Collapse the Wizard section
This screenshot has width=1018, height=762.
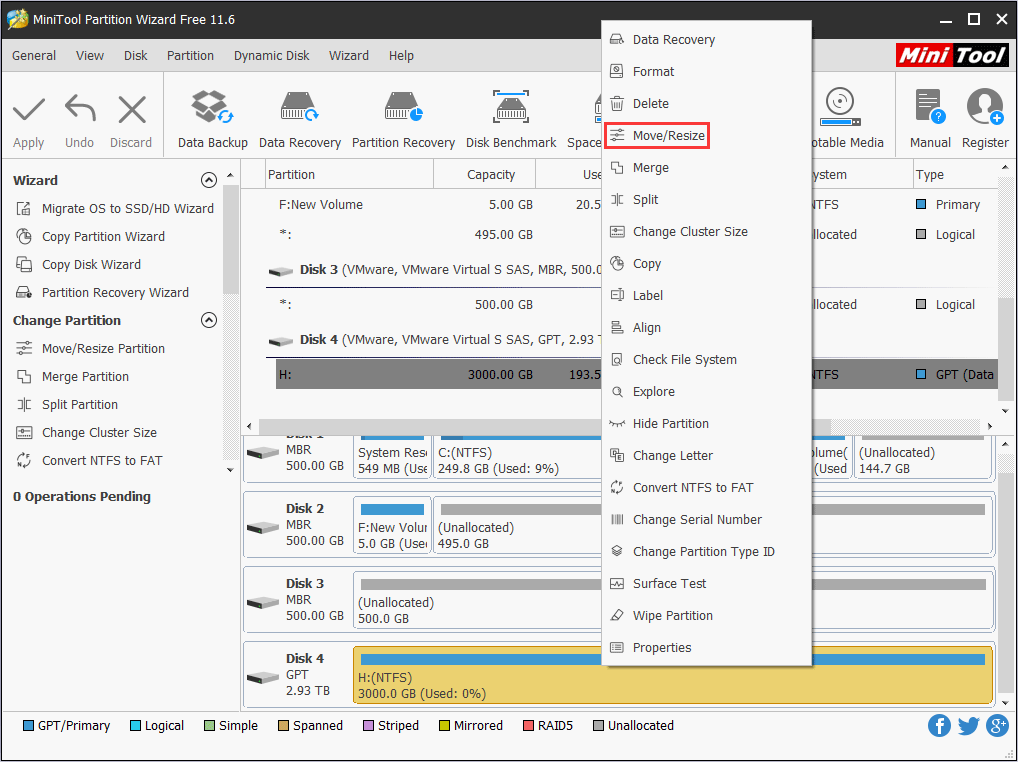208,180
